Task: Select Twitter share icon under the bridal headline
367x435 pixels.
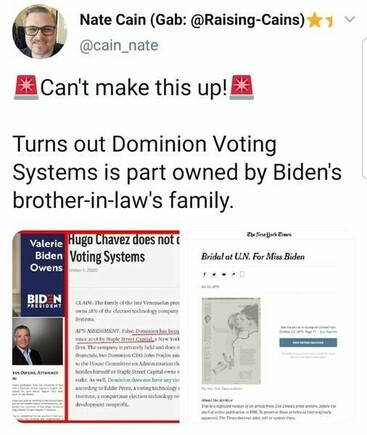Action: coord(214,274)
